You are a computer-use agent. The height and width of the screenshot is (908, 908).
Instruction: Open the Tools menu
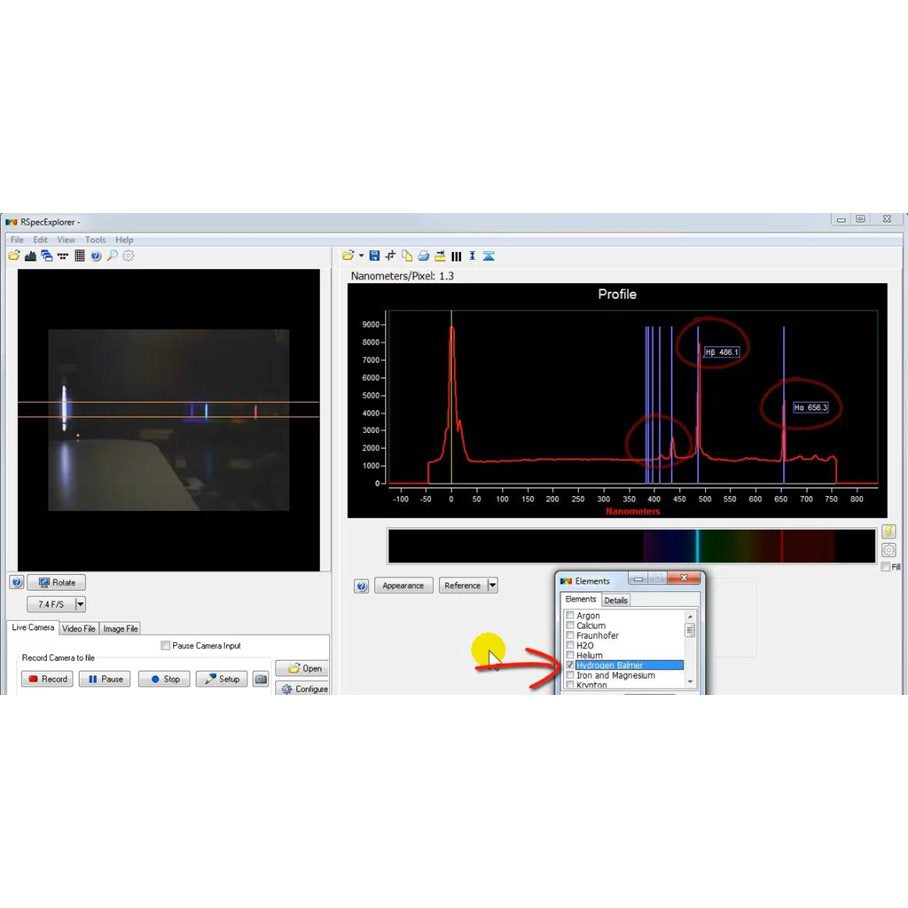tap(95, 240)
